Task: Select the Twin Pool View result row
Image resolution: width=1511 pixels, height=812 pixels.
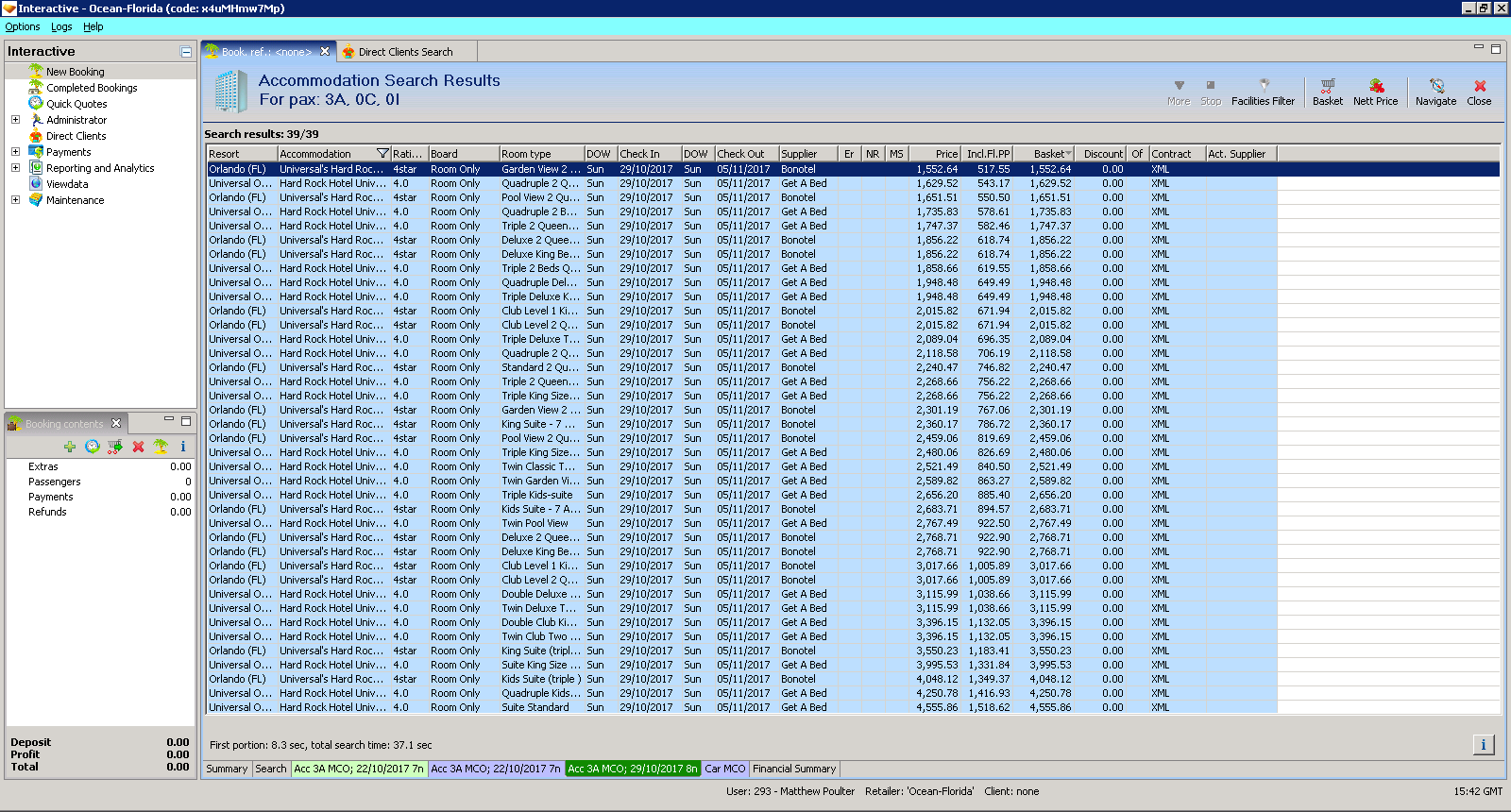Action: click(x=535, y=523)
